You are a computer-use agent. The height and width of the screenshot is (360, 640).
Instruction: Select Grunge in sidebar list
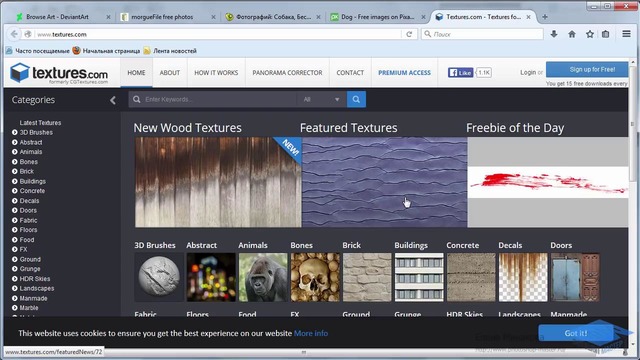tap(30, 269)
